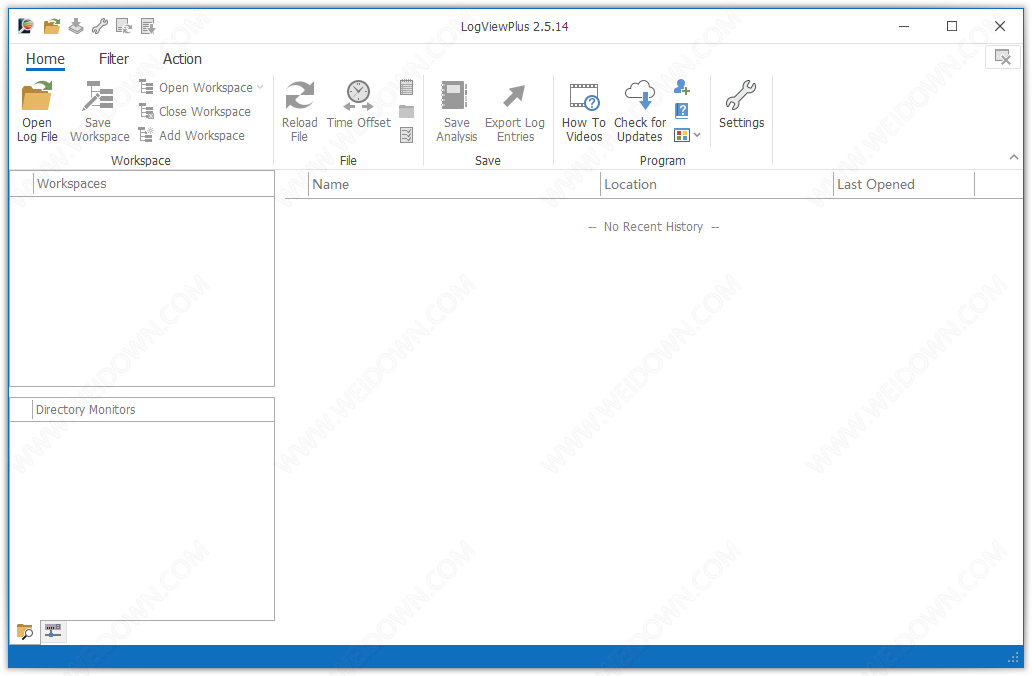Click quick-access refresh-document icon in title bar

tap(124, 26)
